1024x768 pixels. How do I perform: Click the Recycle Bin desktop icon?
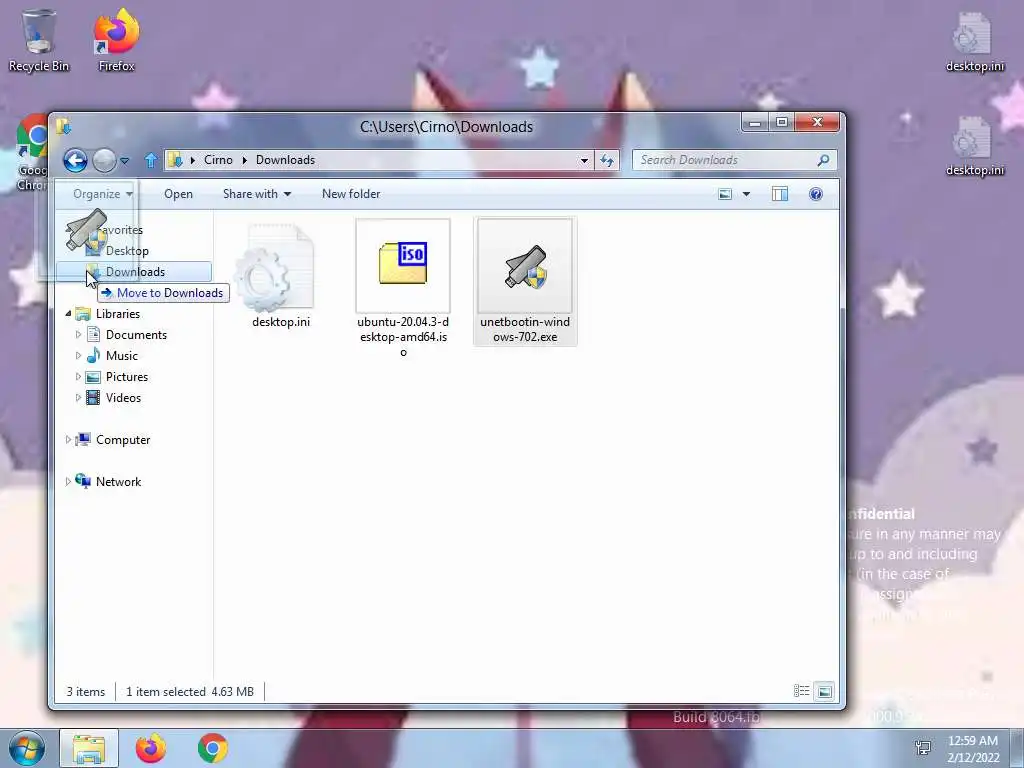39,40
